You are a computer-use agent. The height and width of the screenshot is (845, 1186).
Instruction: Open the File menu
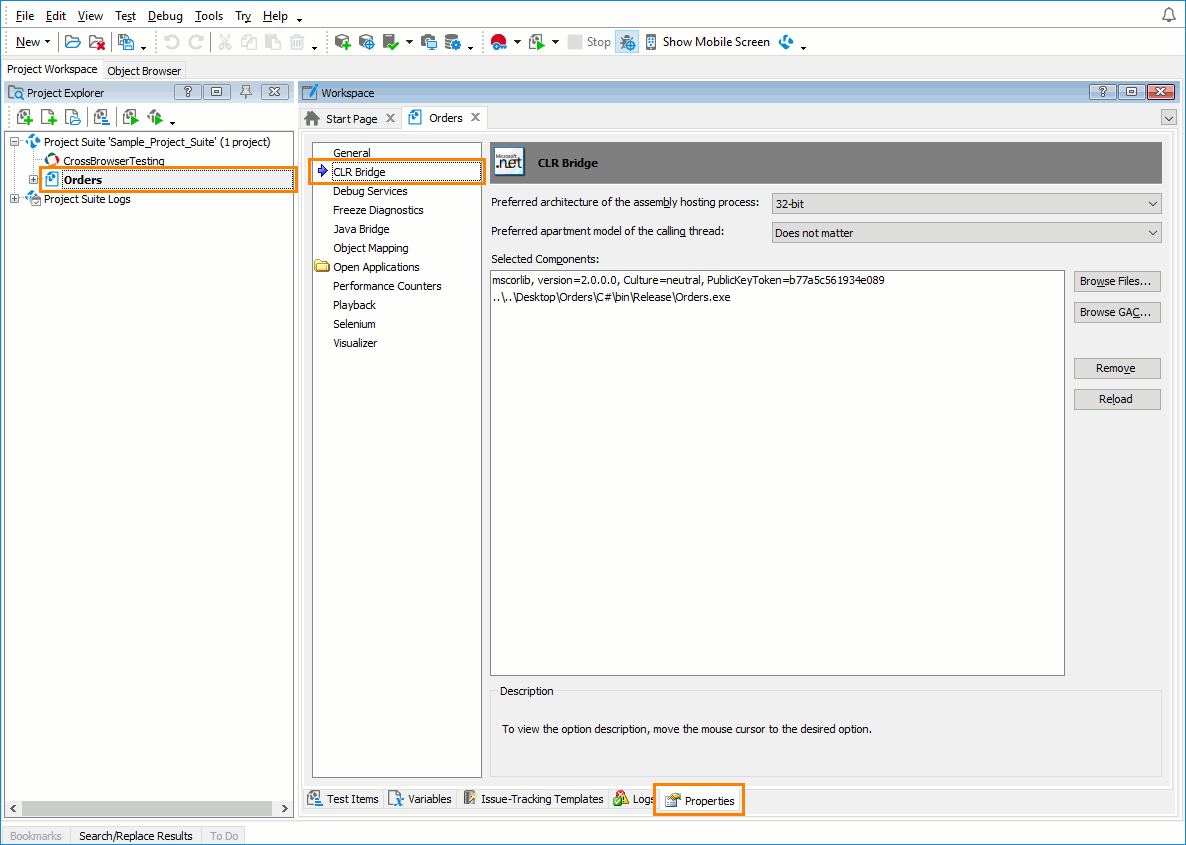[x=25, y=15]
